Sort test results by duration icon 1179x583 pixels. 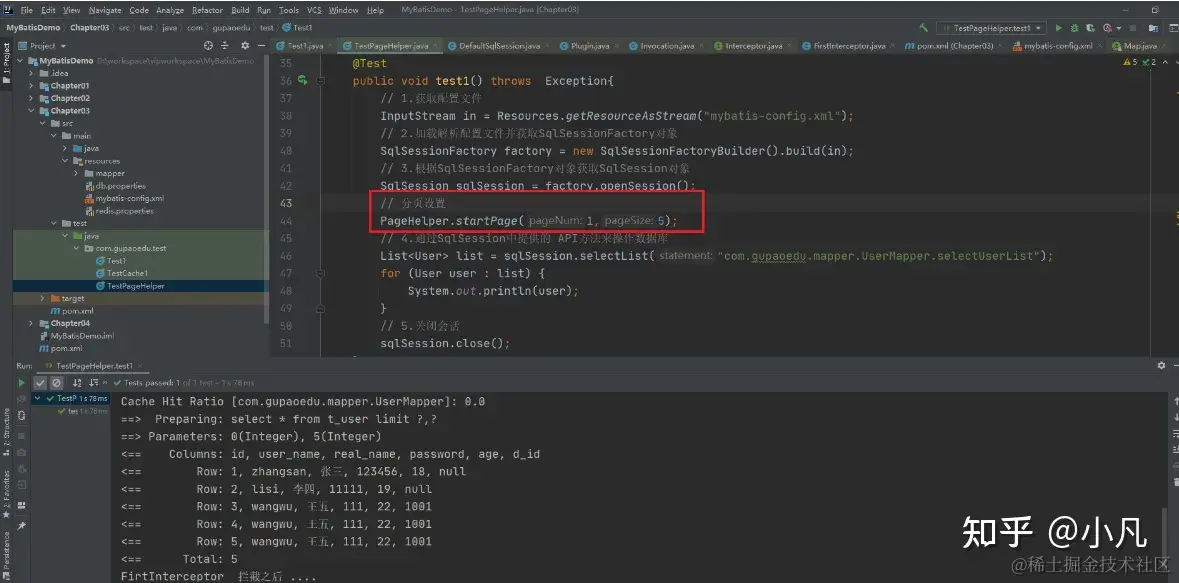(x=94, y=383)
